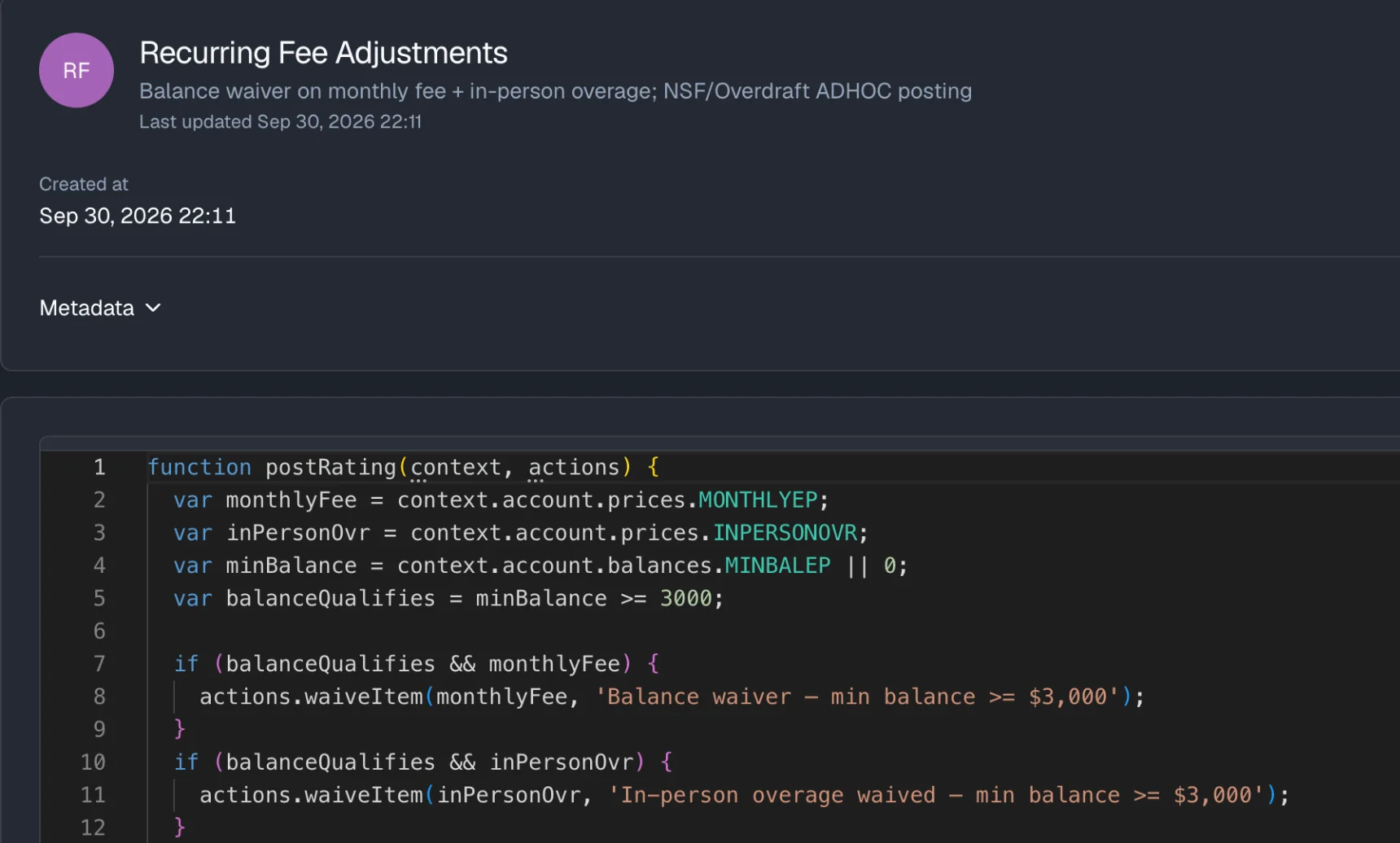Click 'MINBALEP' on code line 4
This screenshot has width=1400, height=843.
[777, 566]
